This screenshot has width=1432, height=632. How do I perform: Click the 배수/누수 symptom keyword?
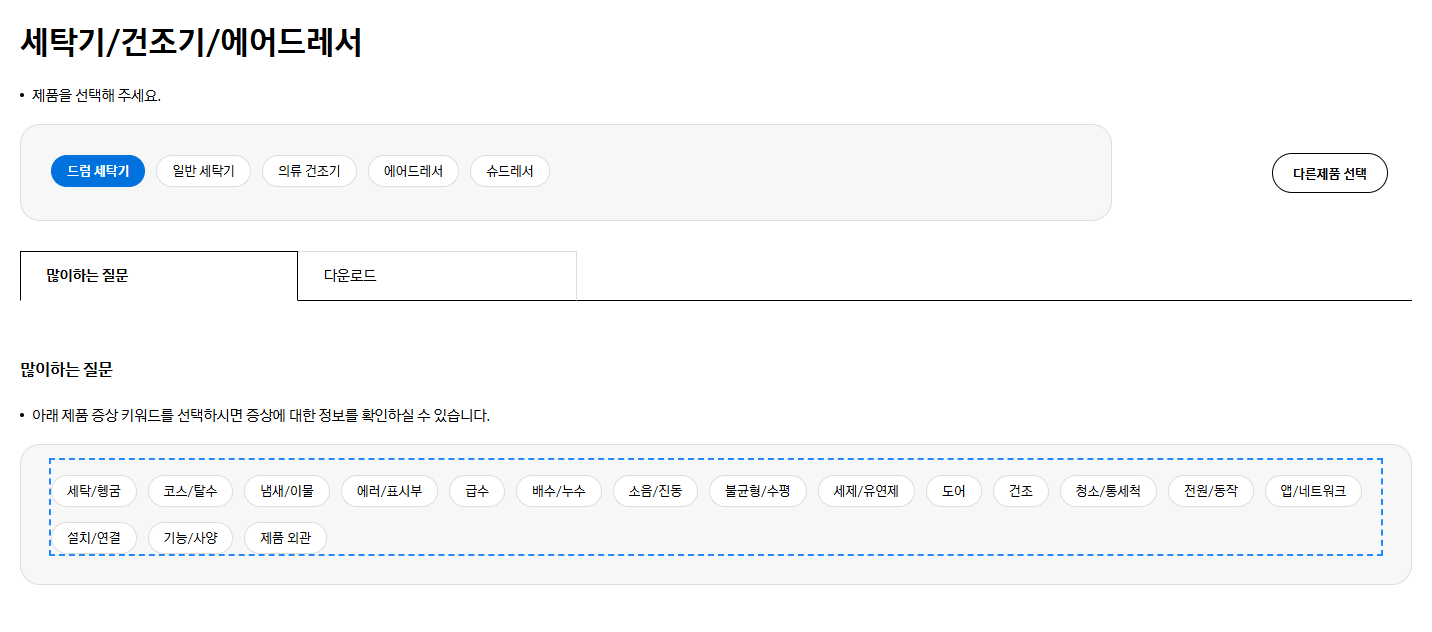point(559,491)
